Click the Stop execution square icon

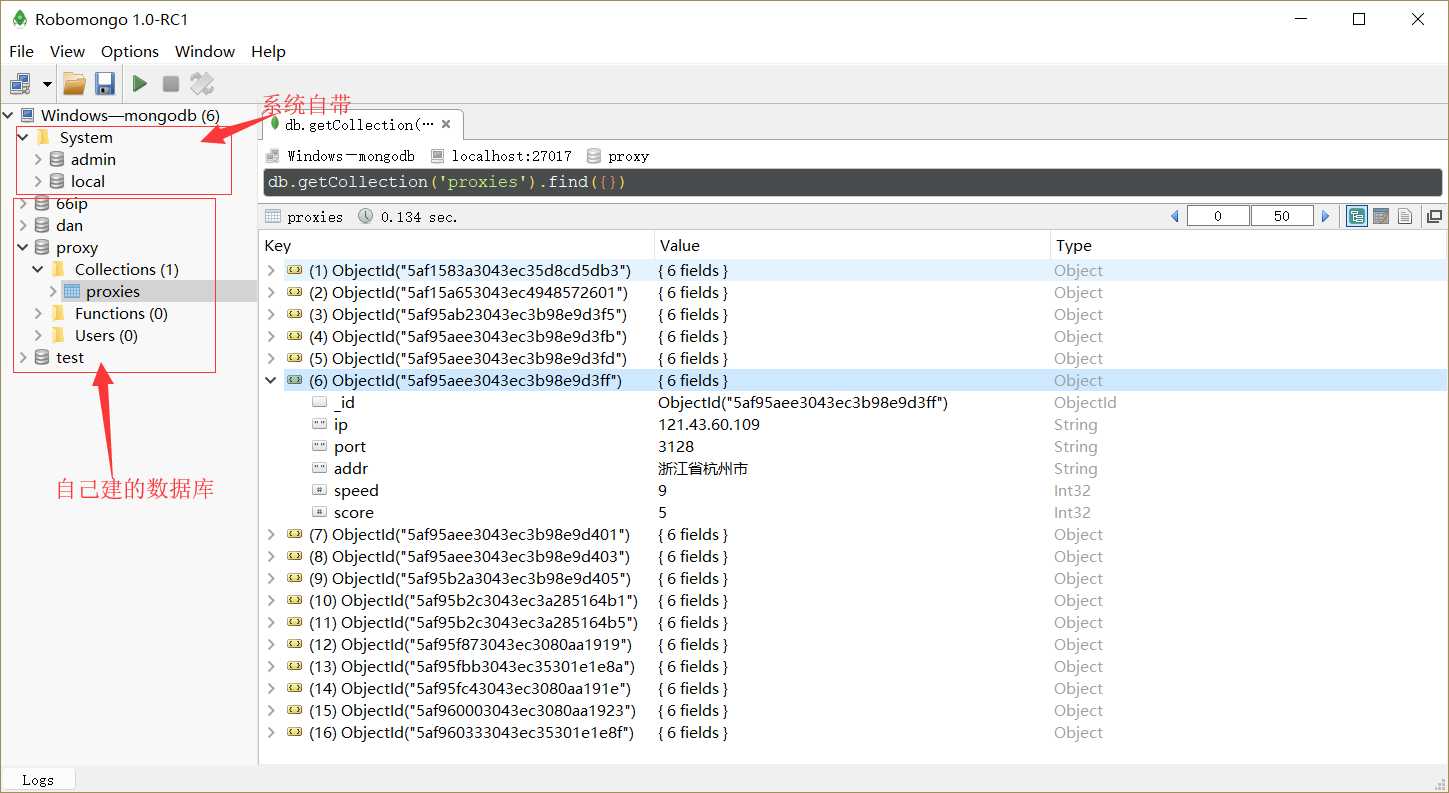coord(171,84)
